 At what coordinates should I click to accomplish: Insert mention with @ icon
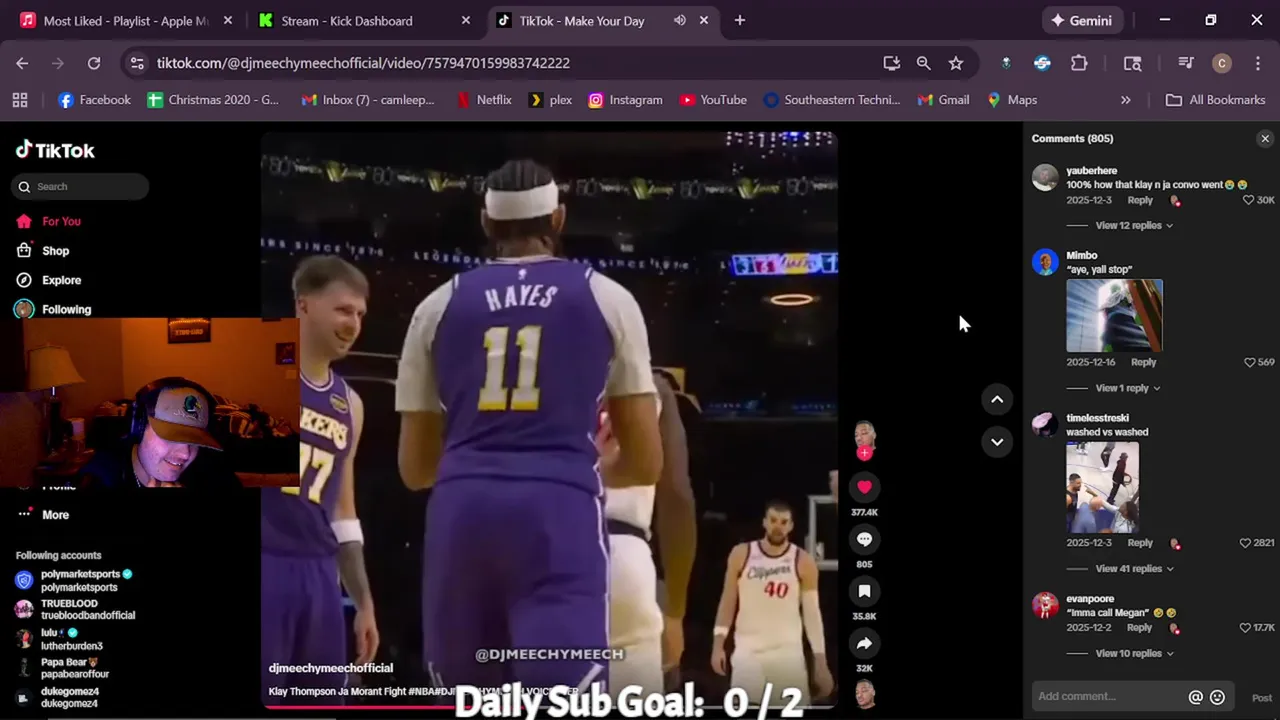1195,697
